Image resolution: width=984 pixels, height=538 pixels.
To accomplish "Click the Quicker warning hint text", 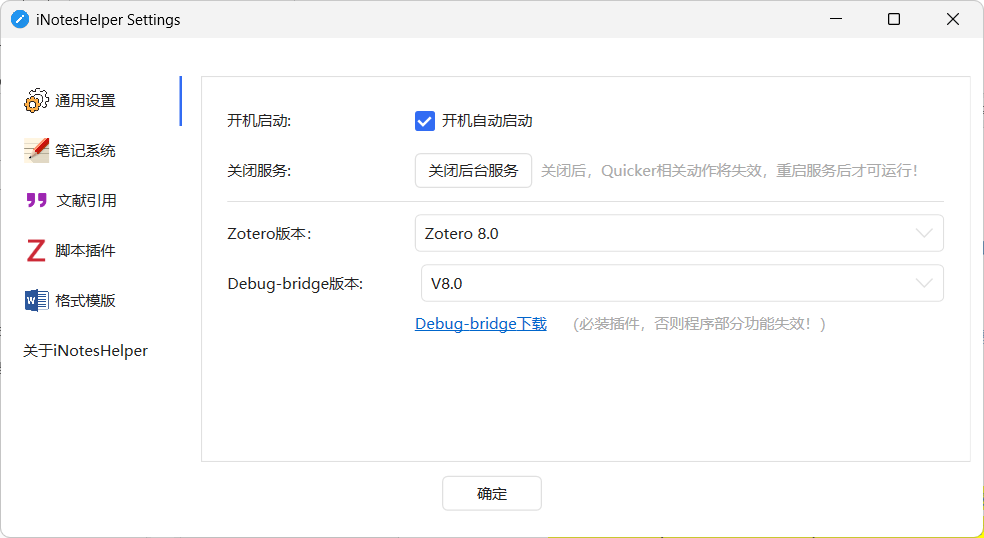I will 730,171.
